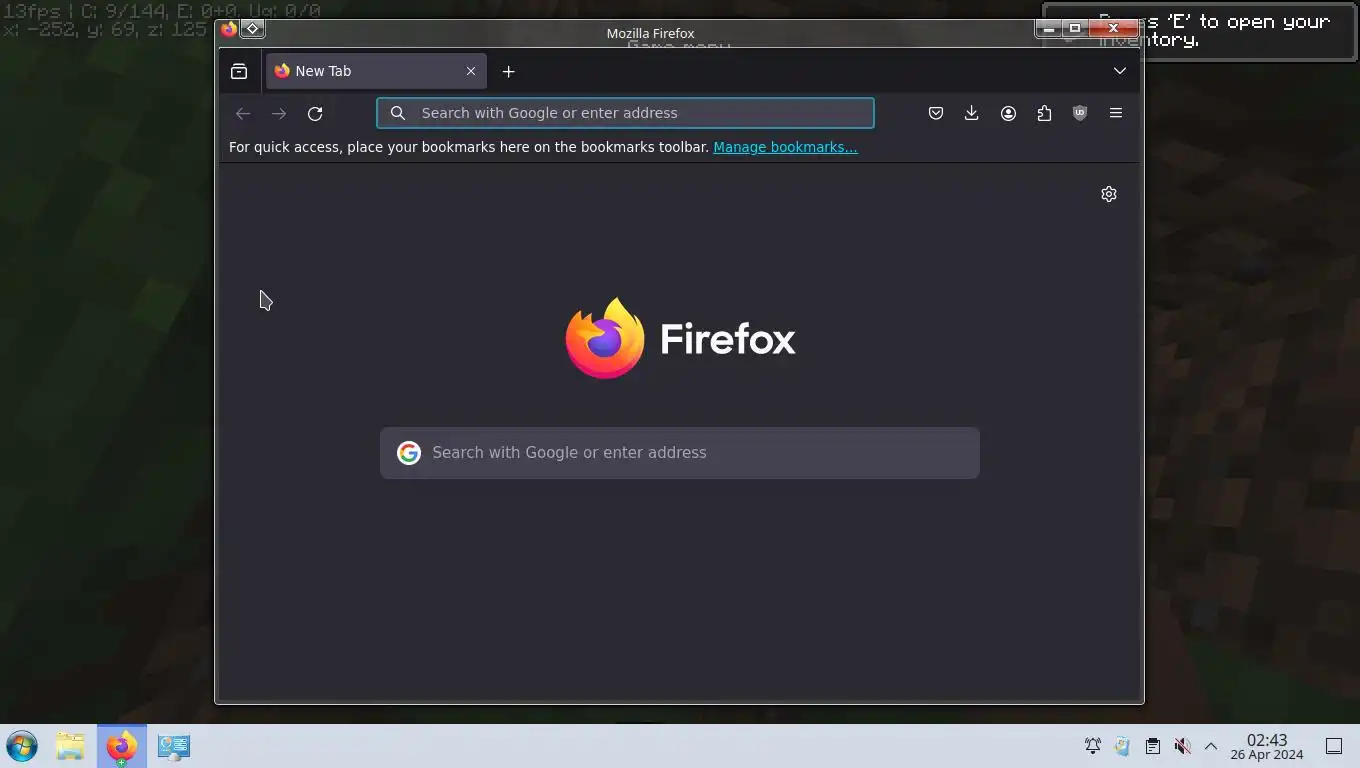Reload the current page
1360x768 pixels.
(315, 113)
